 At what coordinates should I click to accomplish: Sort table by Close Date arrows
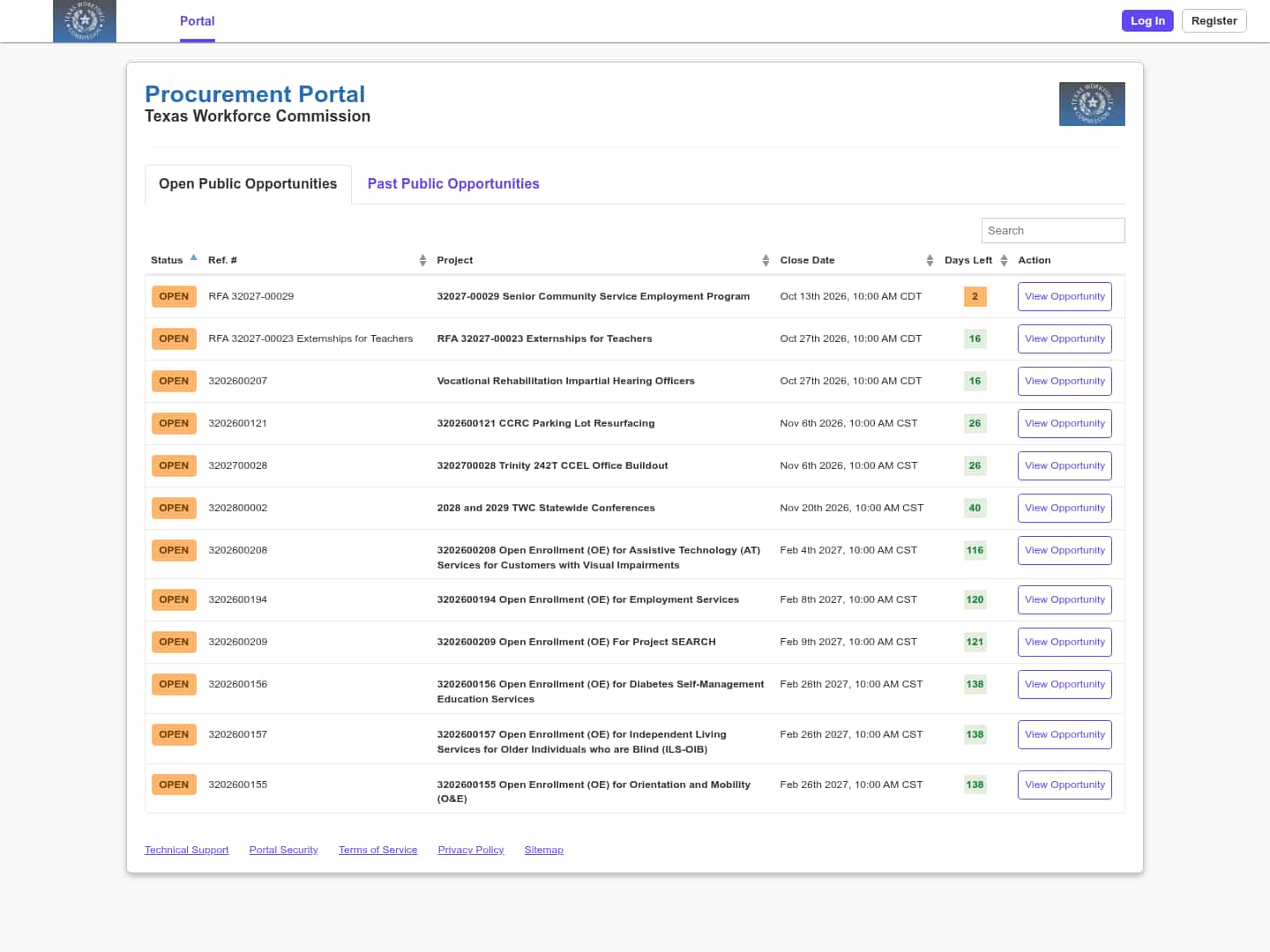[930, 260]
